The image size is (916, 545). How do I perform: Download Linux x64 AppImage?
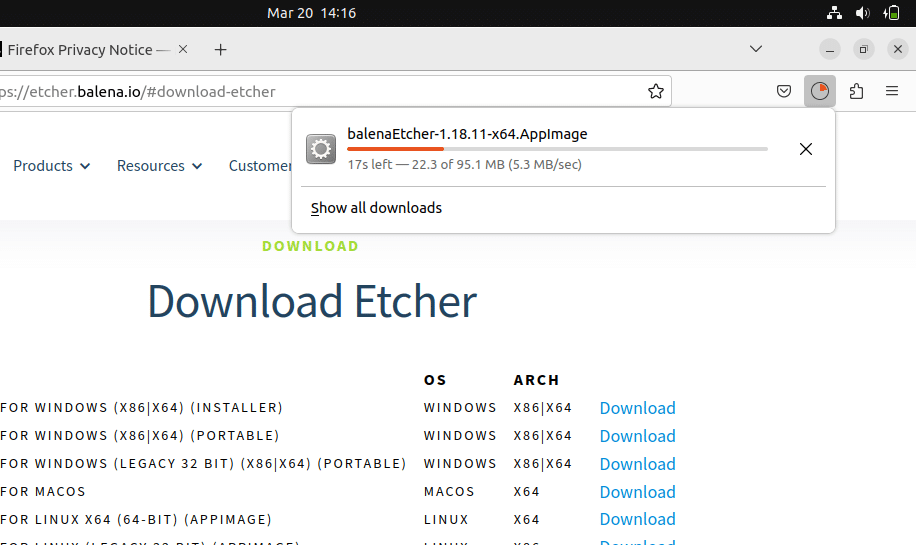coord(637,519)
